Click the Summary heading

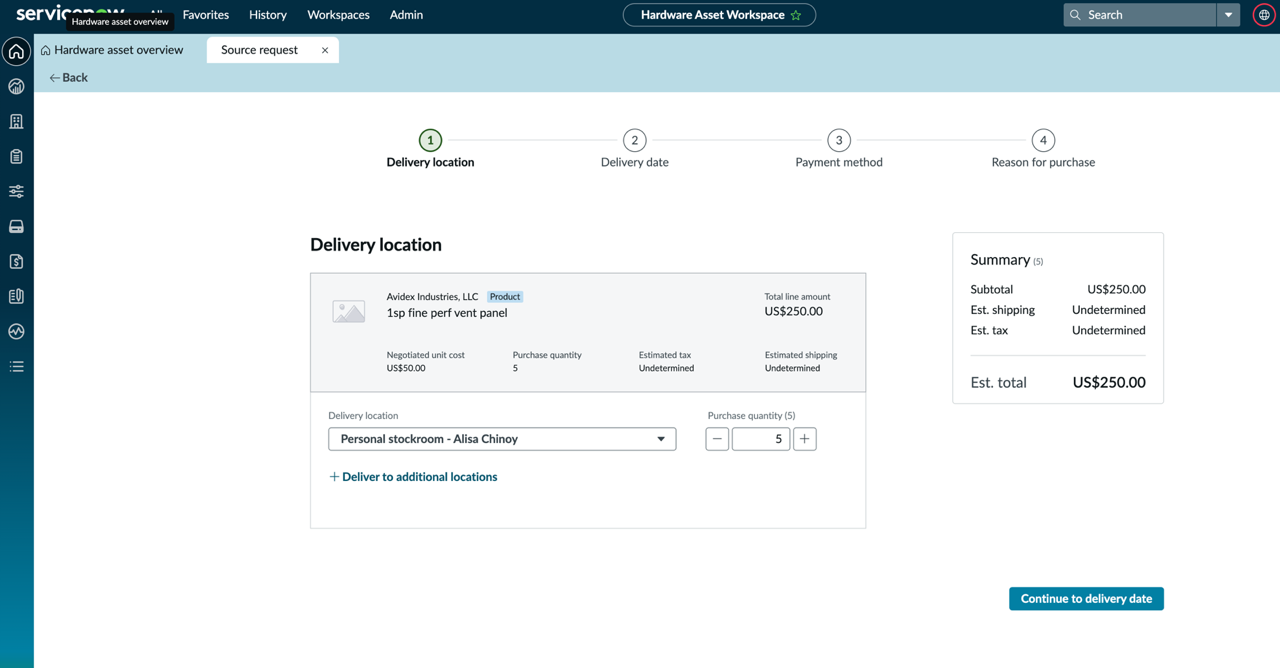click(1000, 260)
